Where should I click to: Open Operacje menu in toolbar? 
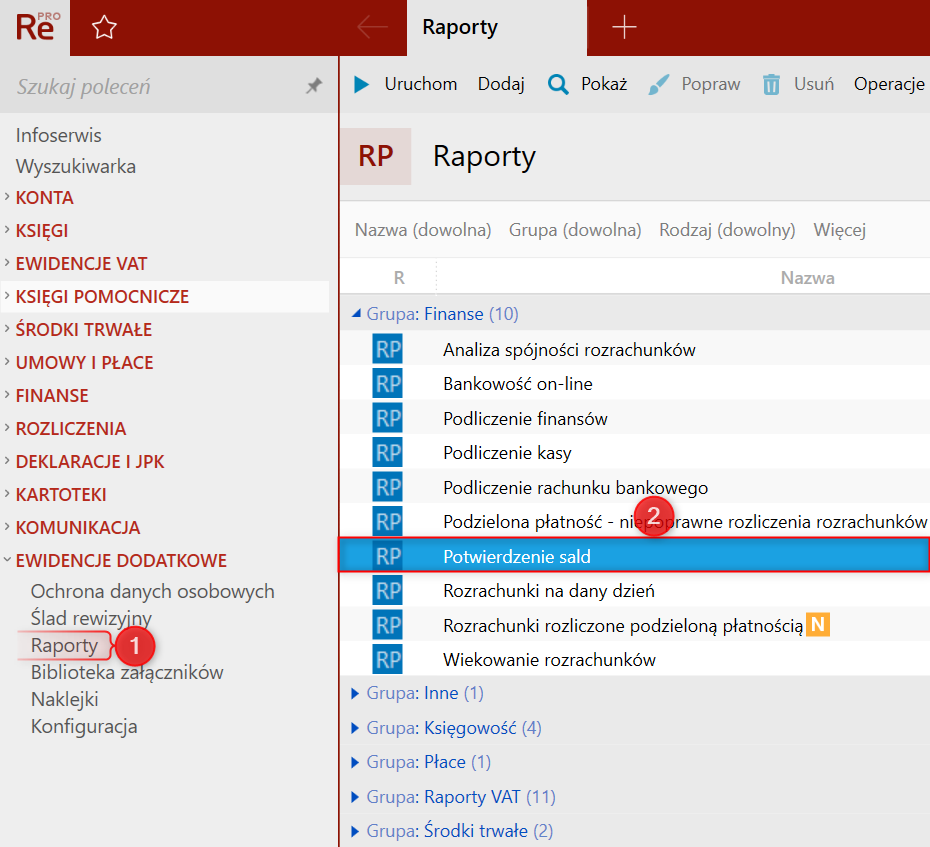(x=888, y=84)
